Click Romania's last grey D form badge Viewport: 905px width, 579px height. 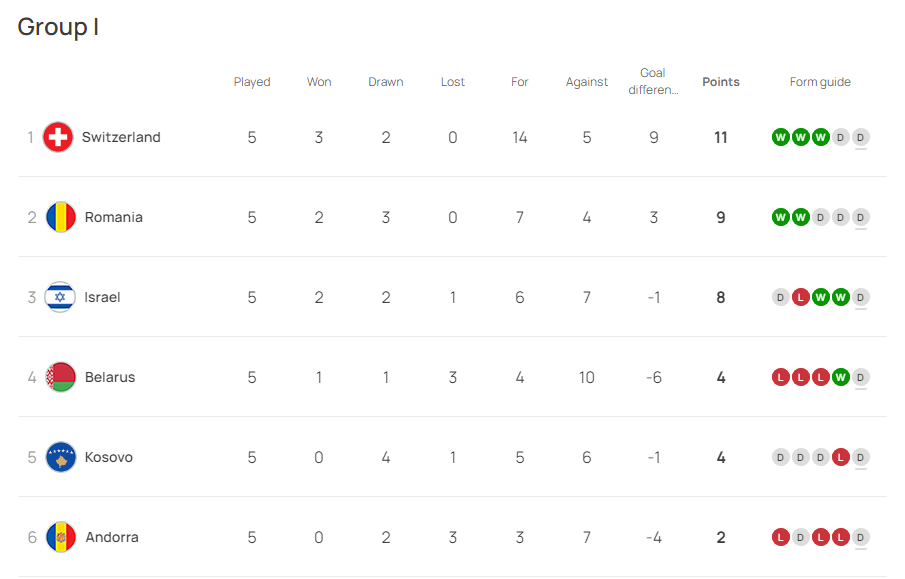tap(861, 217)
